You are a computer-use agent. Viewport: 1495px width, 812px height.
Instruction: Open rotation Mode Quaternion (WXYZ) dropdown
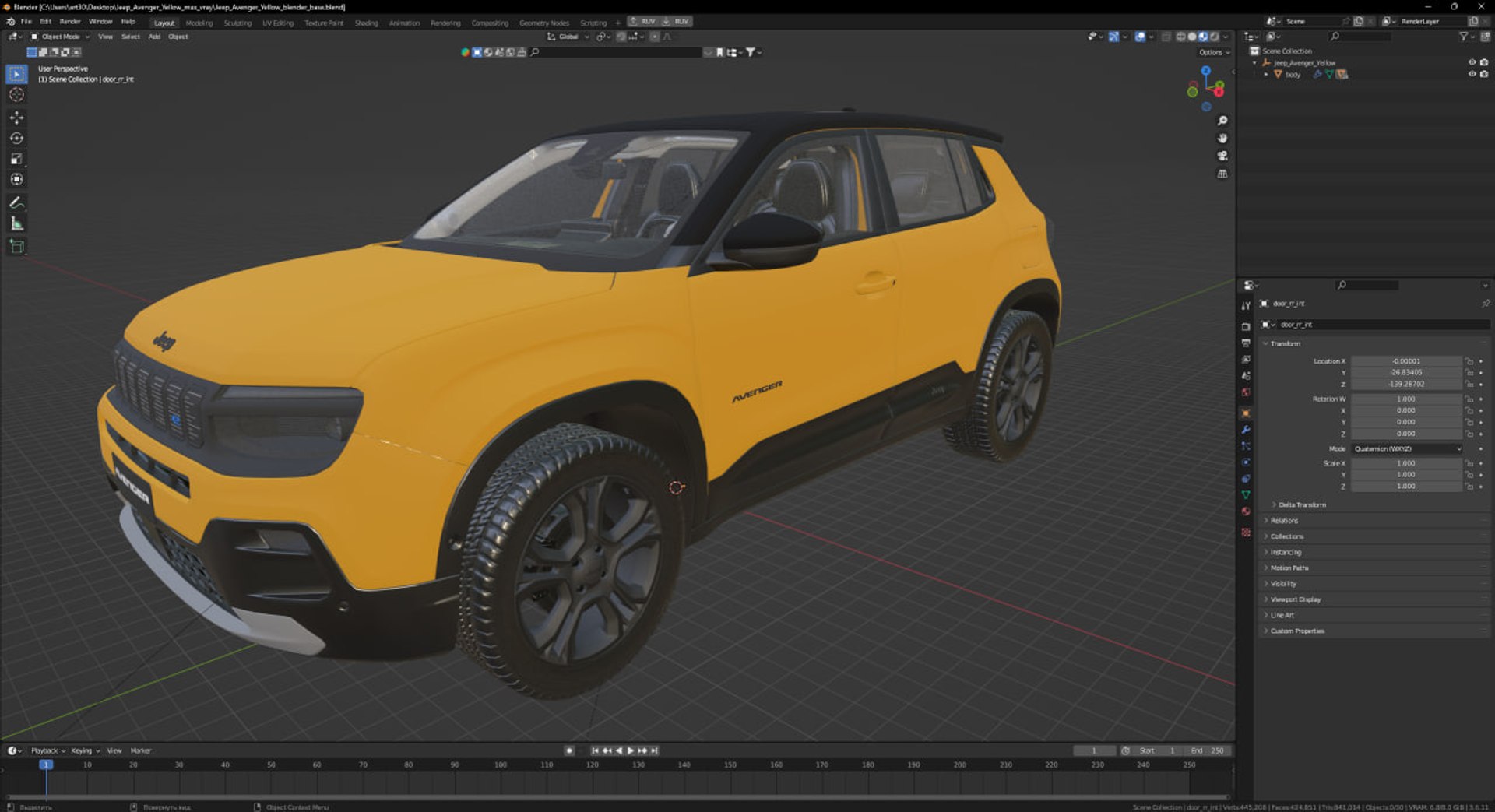pyautogui.click(x=1407, y=449)
